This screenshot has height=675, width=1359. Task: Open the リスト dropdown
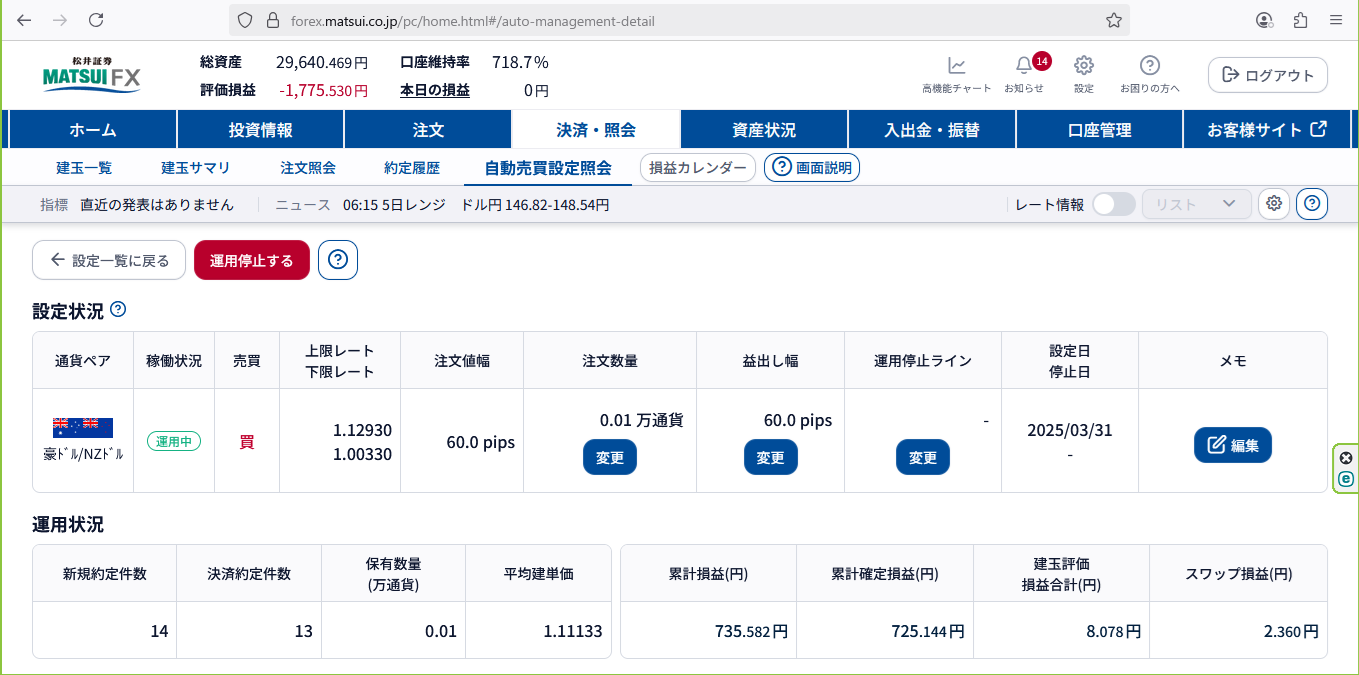pos(1196,204)
